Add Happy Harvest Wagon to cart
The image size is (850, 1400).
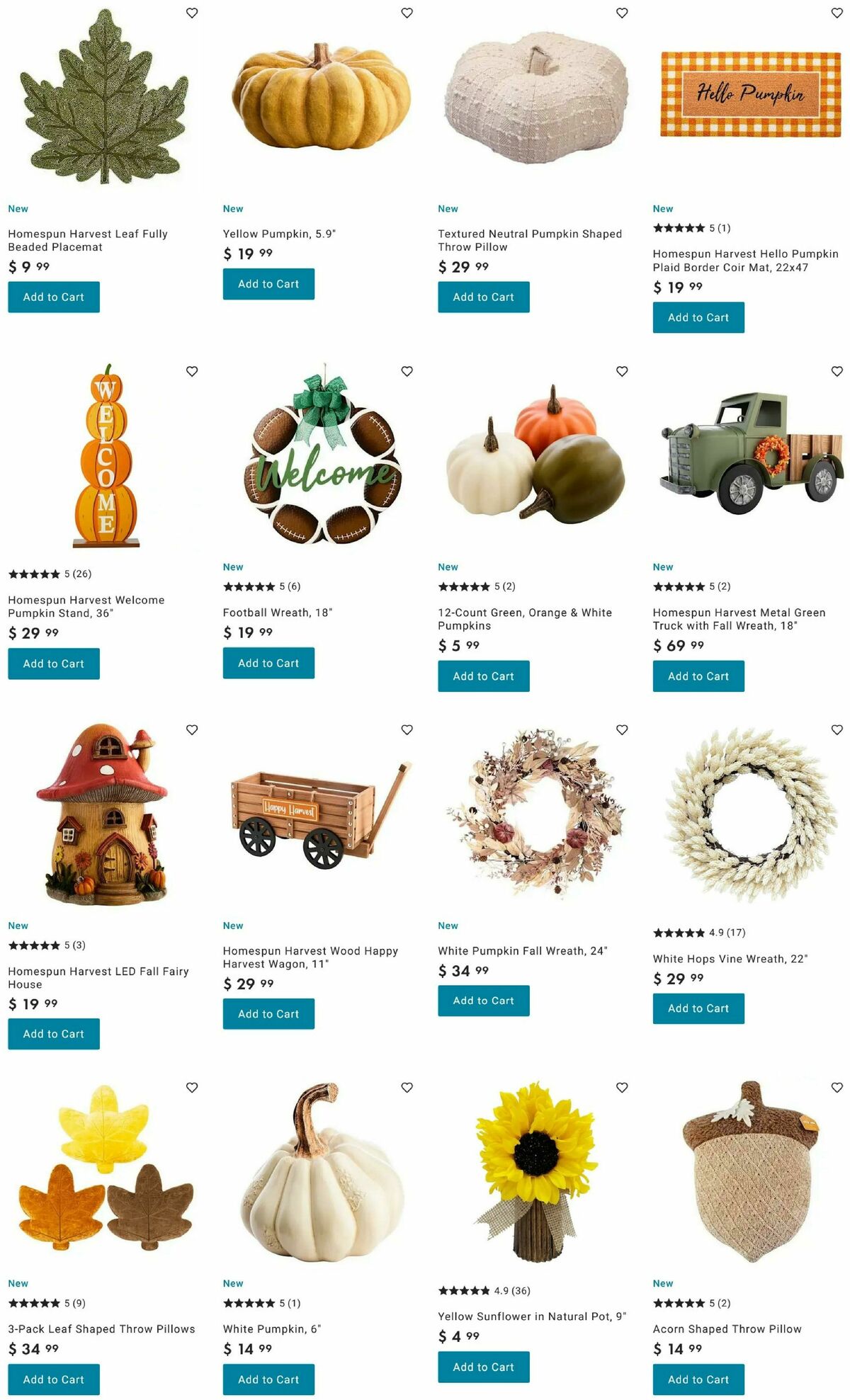[x=268, y=1014]
